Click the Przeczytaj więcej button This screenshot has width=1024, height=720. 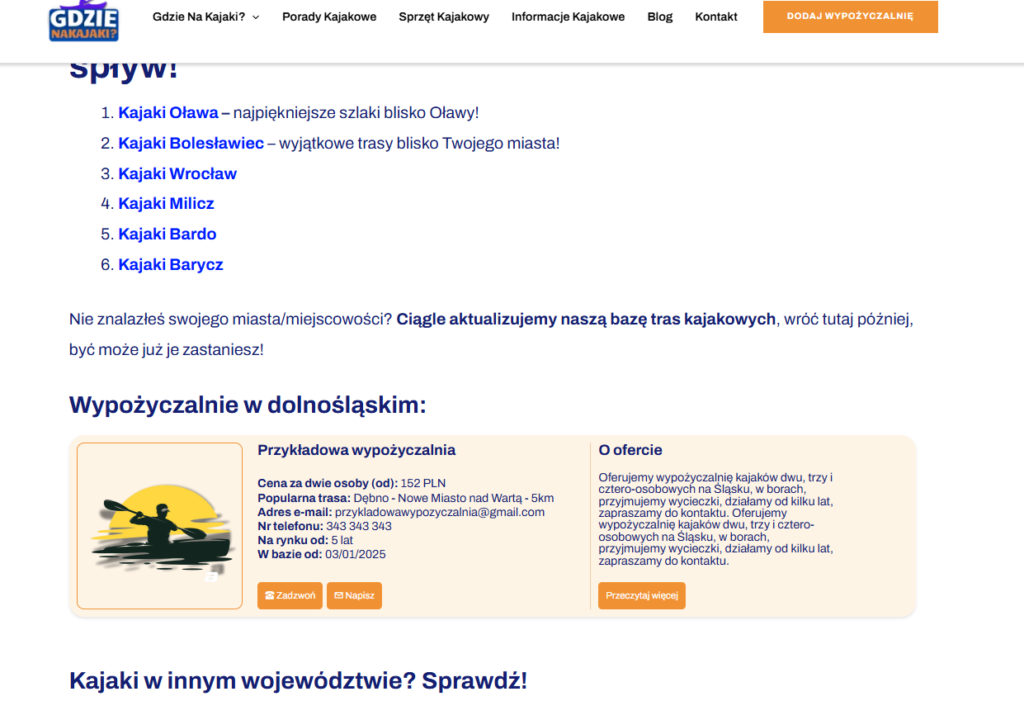click(641, 596)
